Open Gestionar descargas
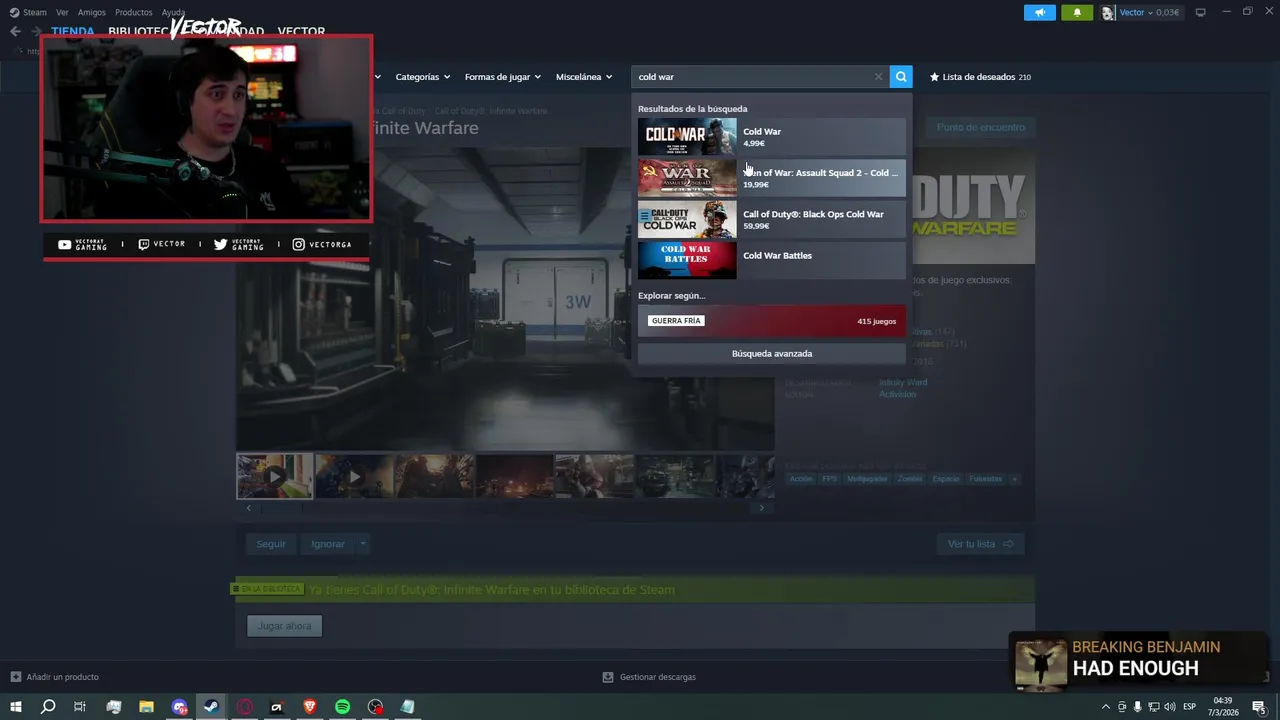The image size is (1280, 720). [649, 677]
